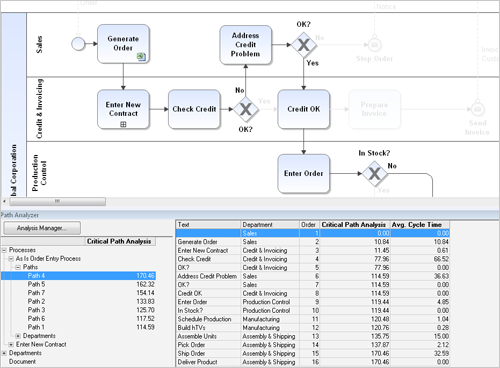The image size is (500, 368).
Task: Select the Ship Order table row
Action: click(313, 354)
